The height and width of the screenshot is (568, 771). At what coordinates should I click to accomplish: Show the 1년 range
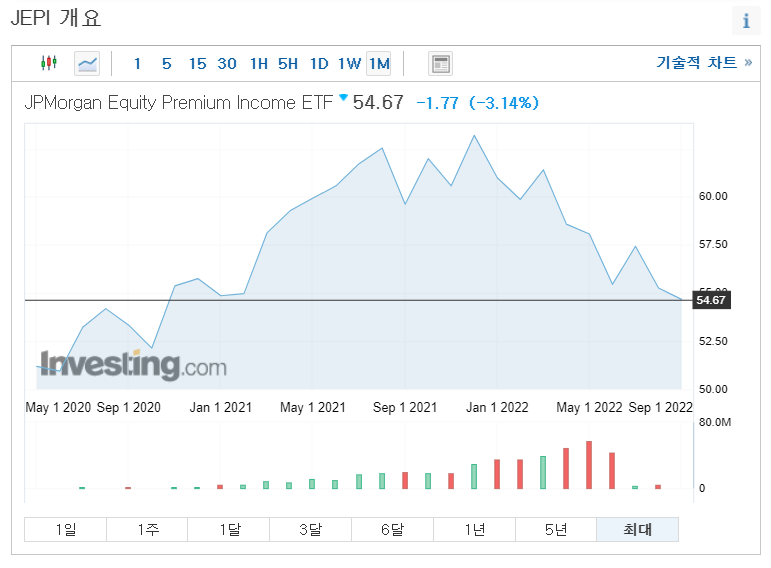[474, 529]
